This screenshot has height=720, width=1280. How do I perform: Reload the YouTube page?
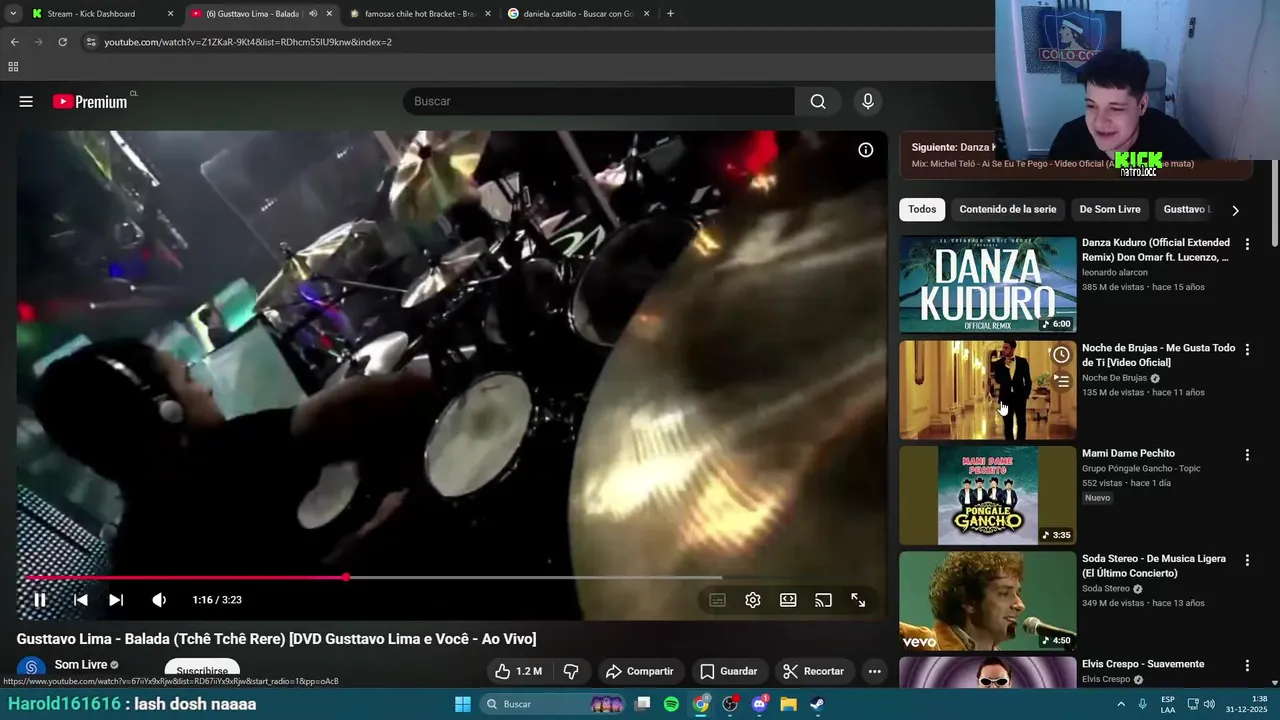click(62, 42)
